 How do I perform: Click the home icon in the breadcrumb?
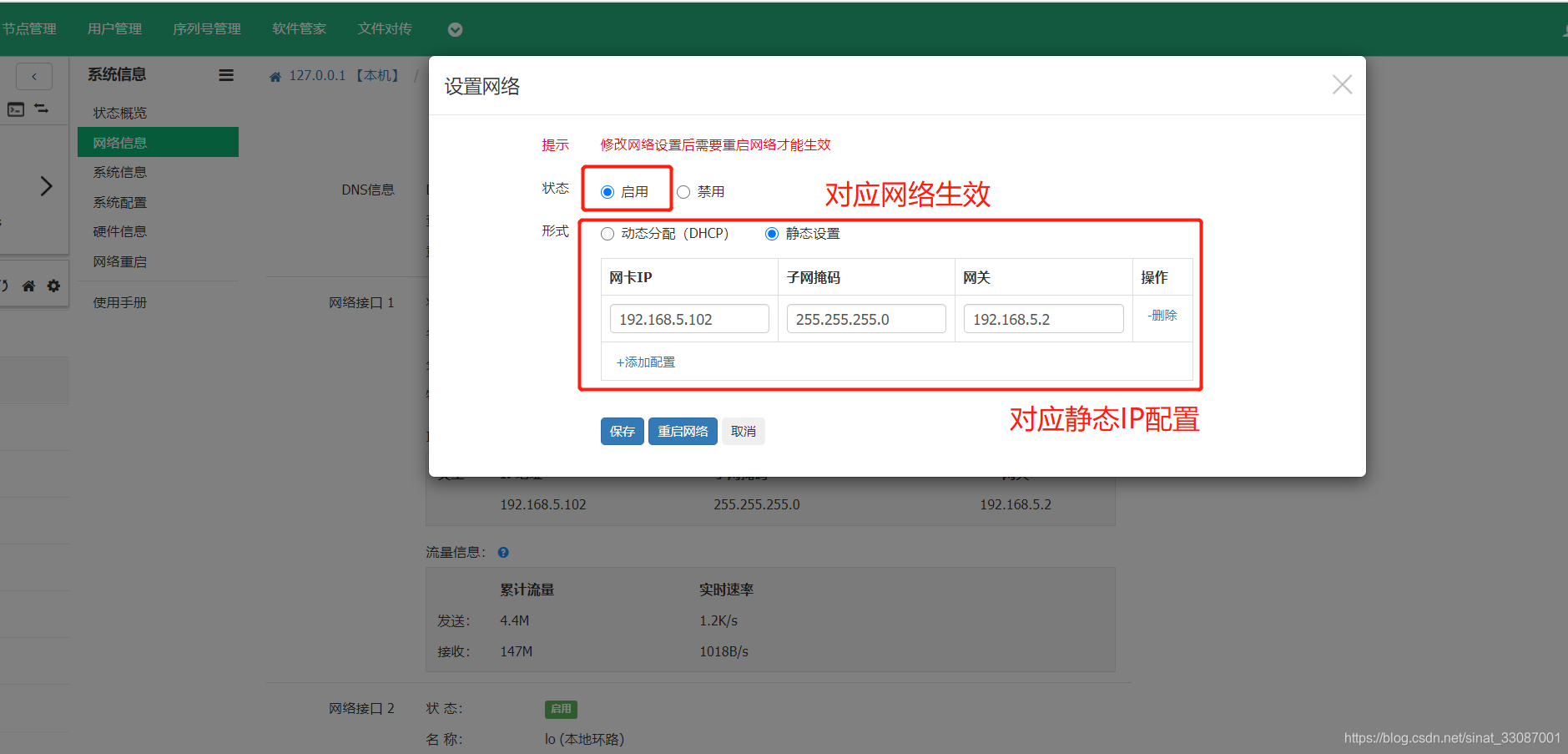click(x=275, y=77)
